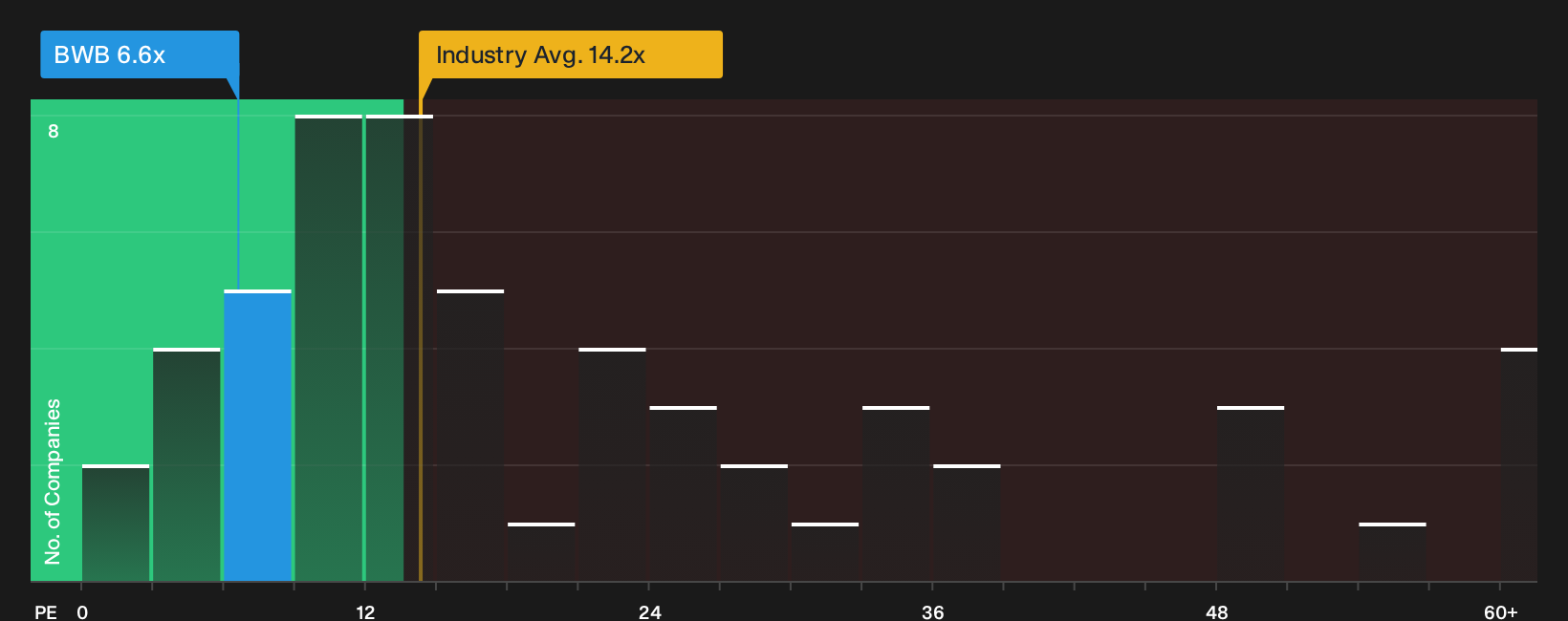1568x621 pixels.
Task: Click the x-axis label 60+
Action: coord(1501,611)
